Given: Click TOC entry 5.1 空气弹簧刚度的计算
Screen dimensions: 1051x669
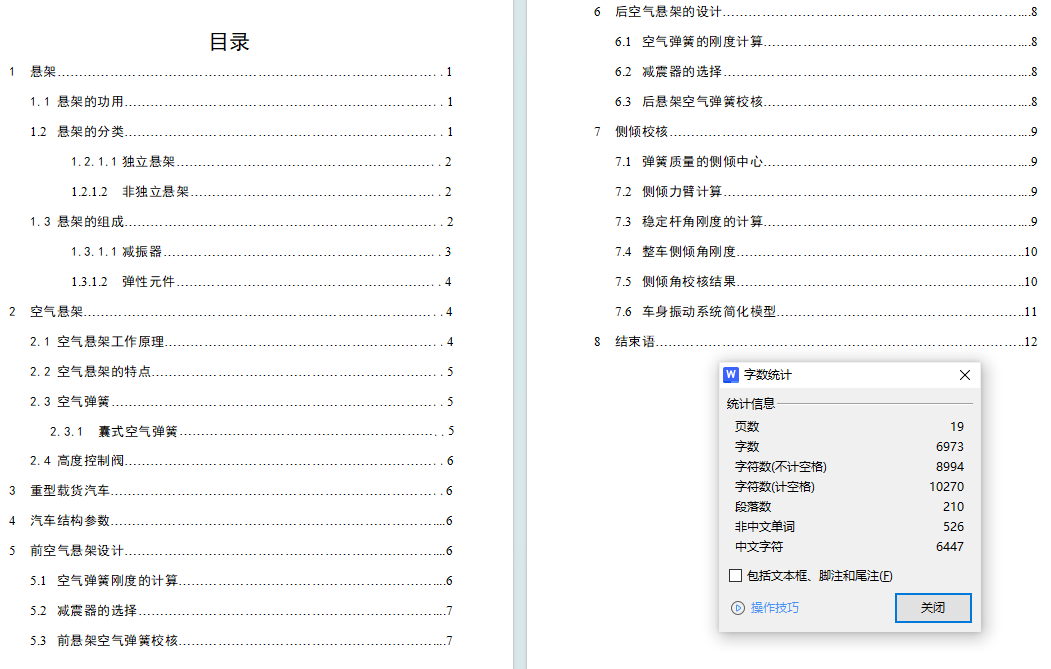Looking at the screenshot, I should coord(241,581).
